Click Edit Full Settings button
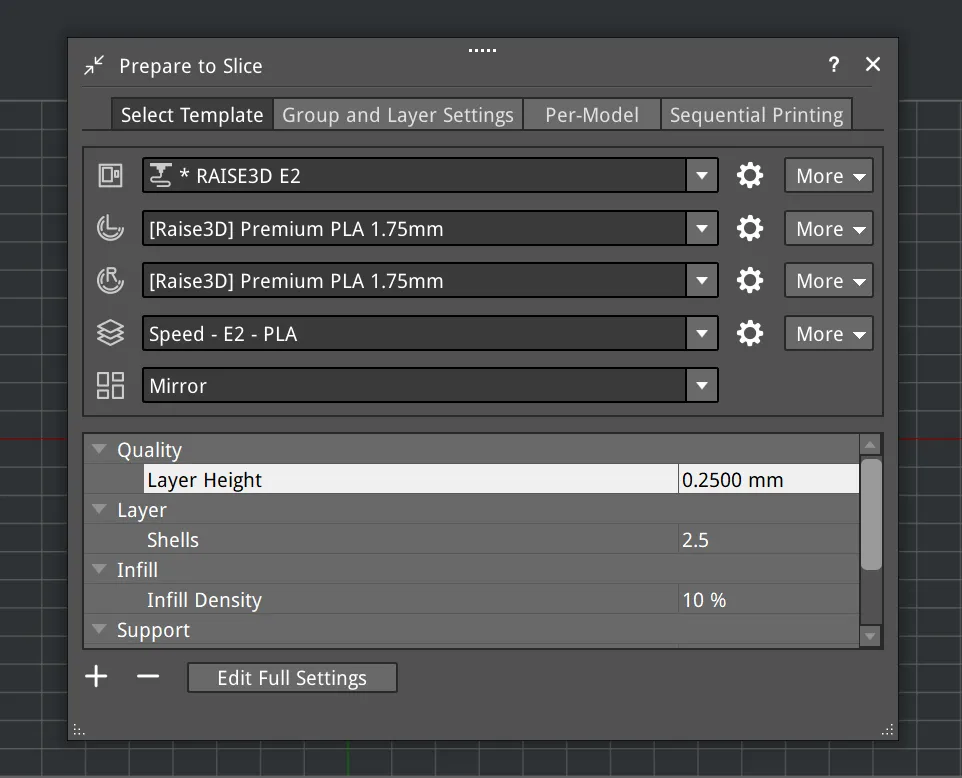 [x=292, y=677]
